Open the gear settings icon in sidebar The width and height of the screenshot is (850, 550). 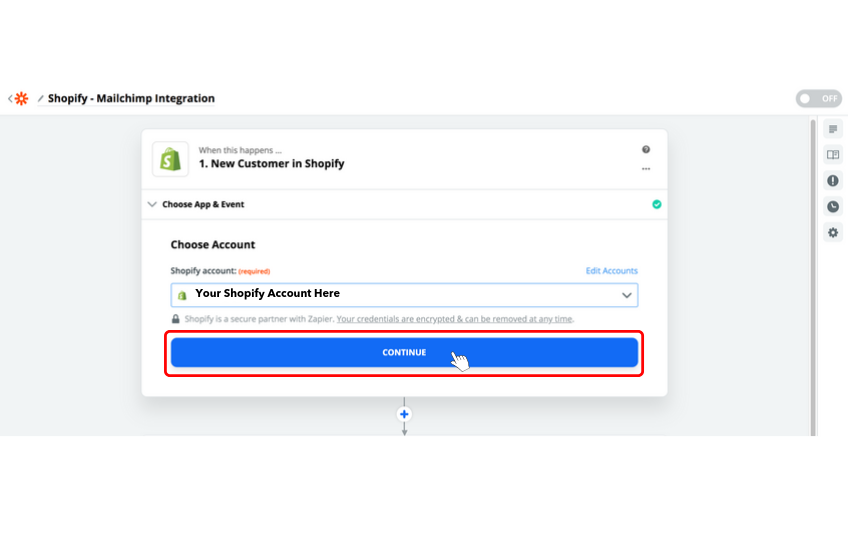[833, 232]
